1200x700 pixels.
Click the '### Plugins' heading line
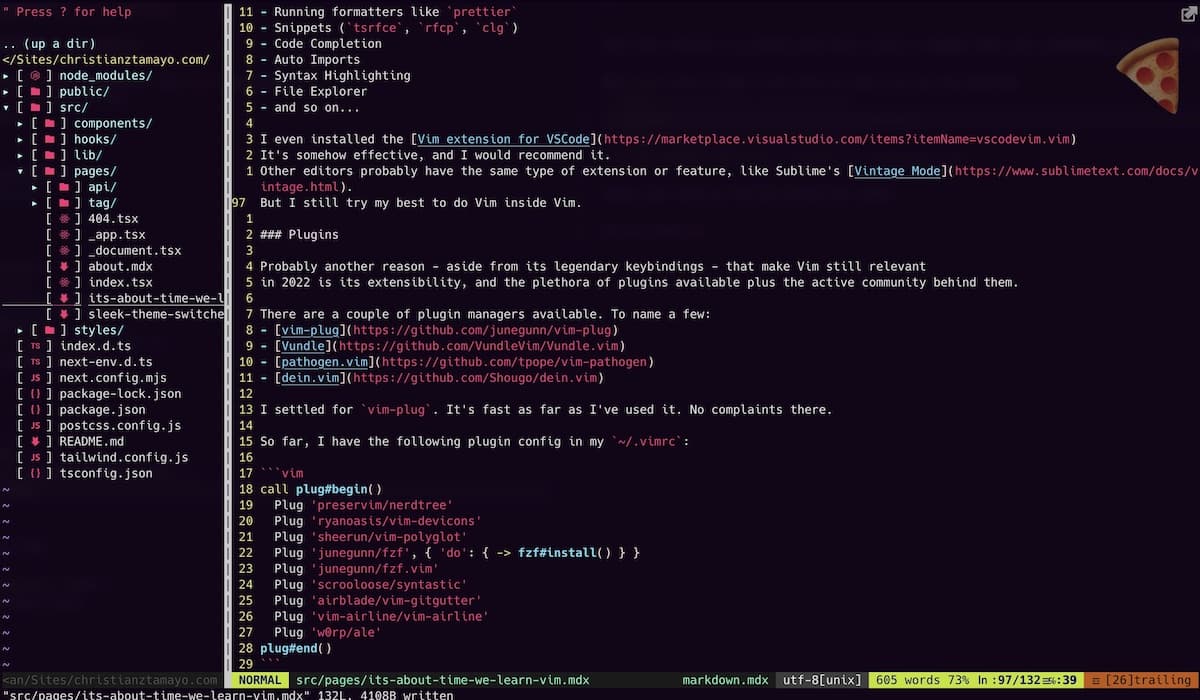tap(299, 234)
